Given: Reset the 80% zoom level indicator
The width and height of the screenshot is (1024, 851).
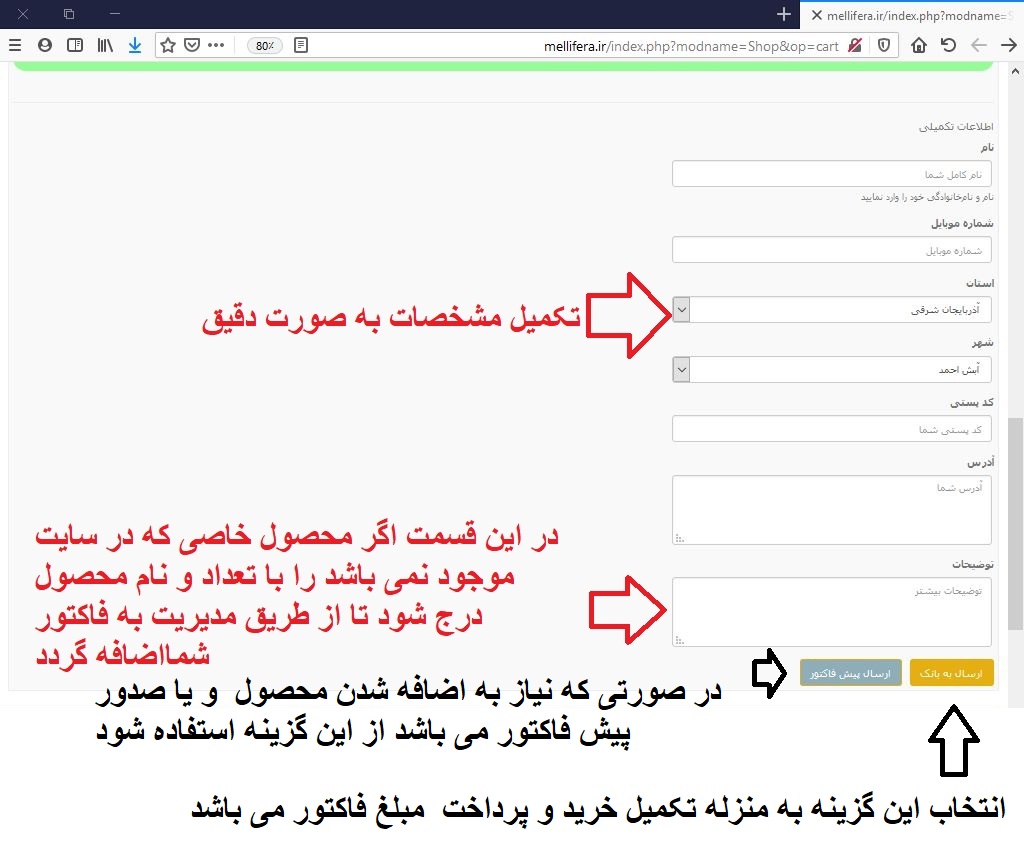Looking at the screenshot, I should pyautogui.click(x=265, y=45).
